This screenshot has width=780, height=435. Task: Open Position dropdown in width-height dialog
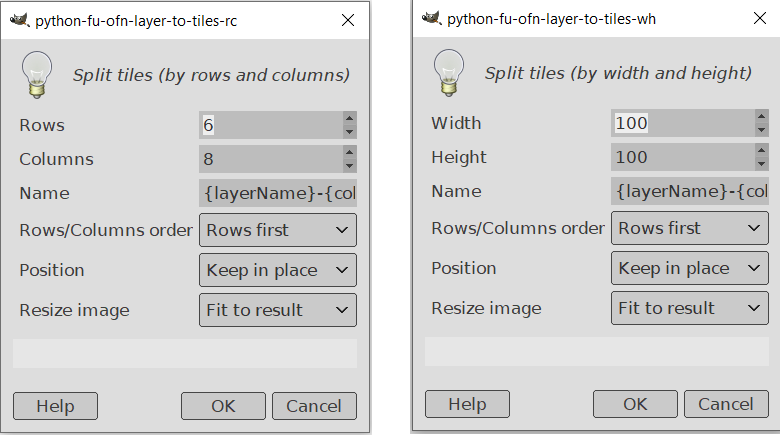point(689,268)
